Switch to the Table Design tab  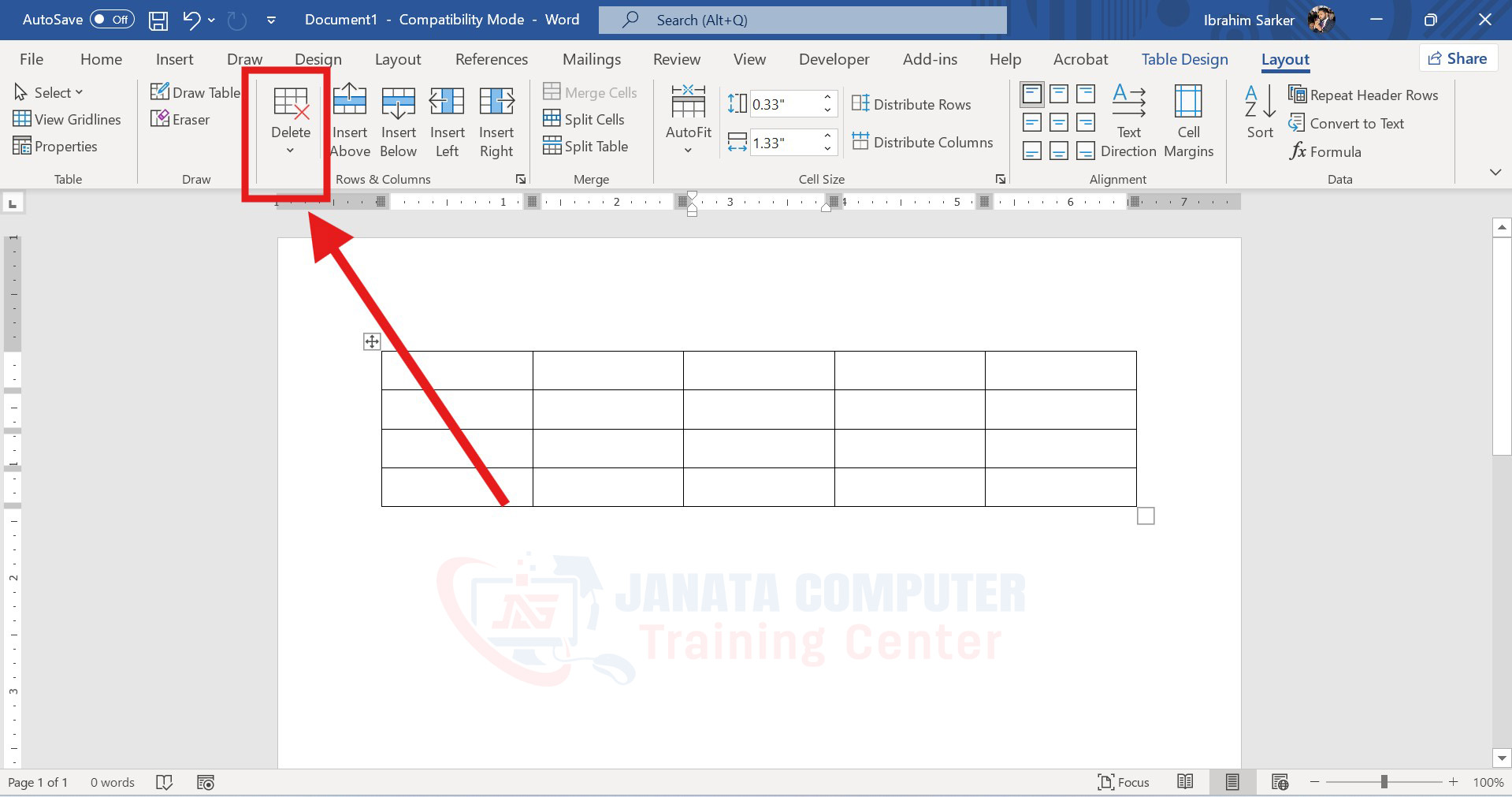pyautogui.click(x=1184, y=60)
